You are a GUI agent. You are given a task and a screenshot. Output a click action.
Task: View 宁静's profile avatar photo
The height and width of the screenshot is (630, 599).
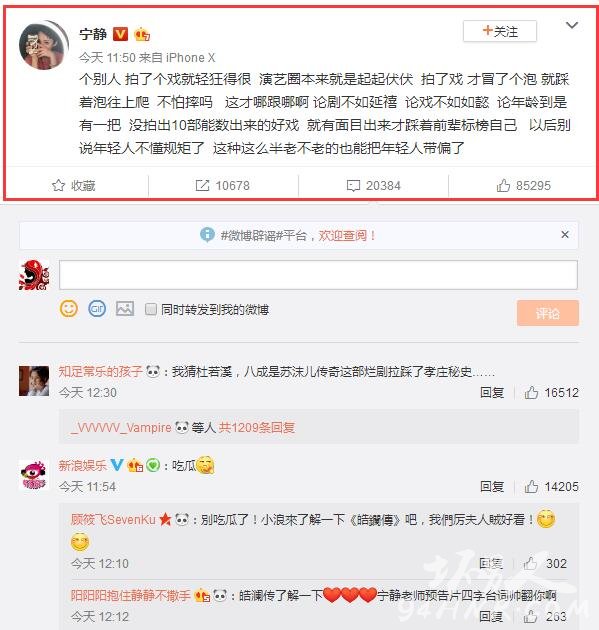point(44,45)
